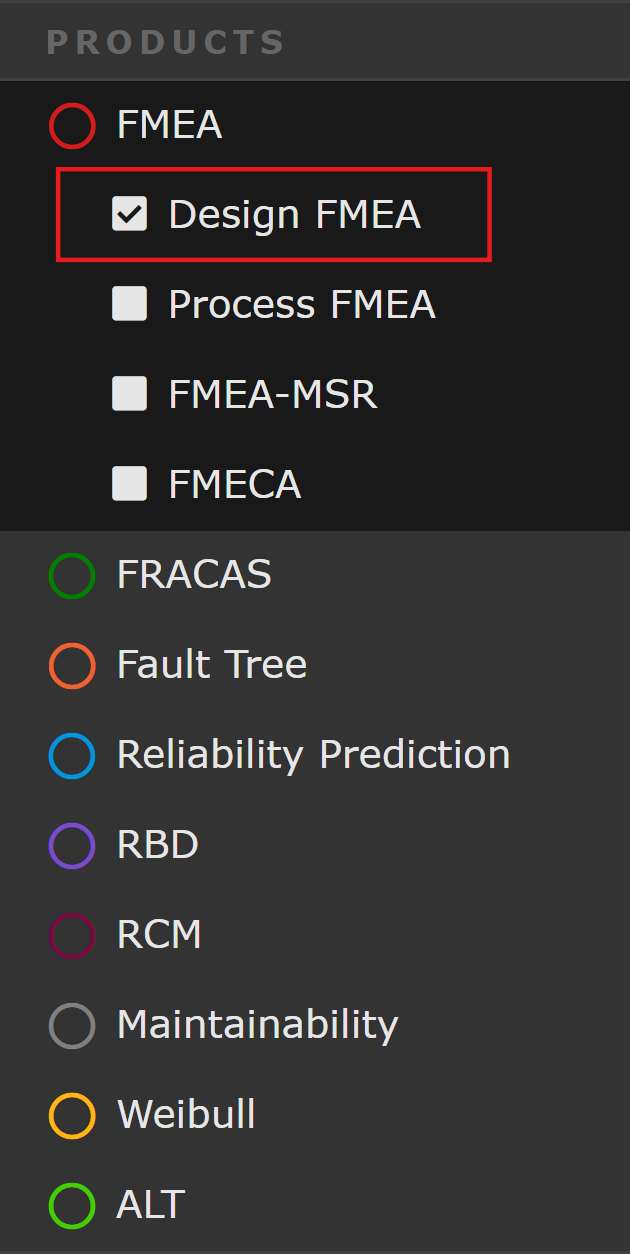Click the Weibull product link

coord(186,1115)
